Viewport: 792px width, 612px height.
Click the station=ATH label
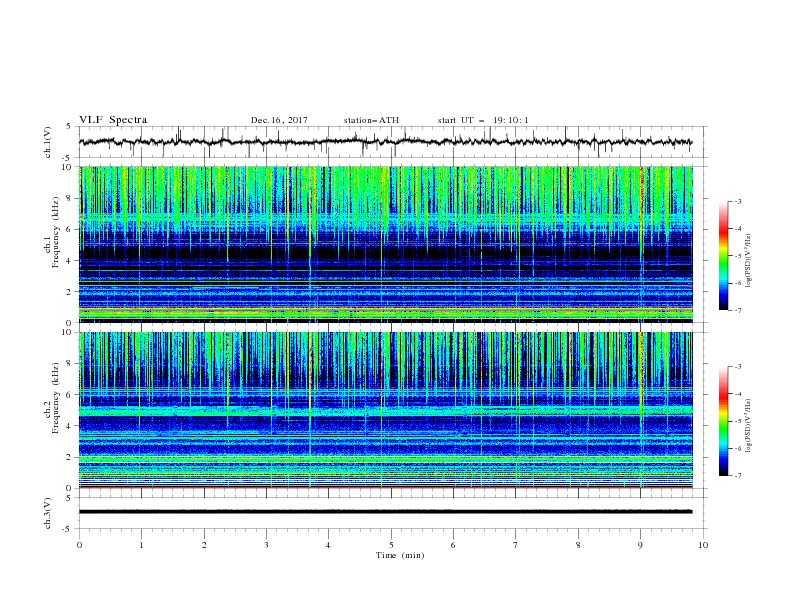[x=371, y=120]
